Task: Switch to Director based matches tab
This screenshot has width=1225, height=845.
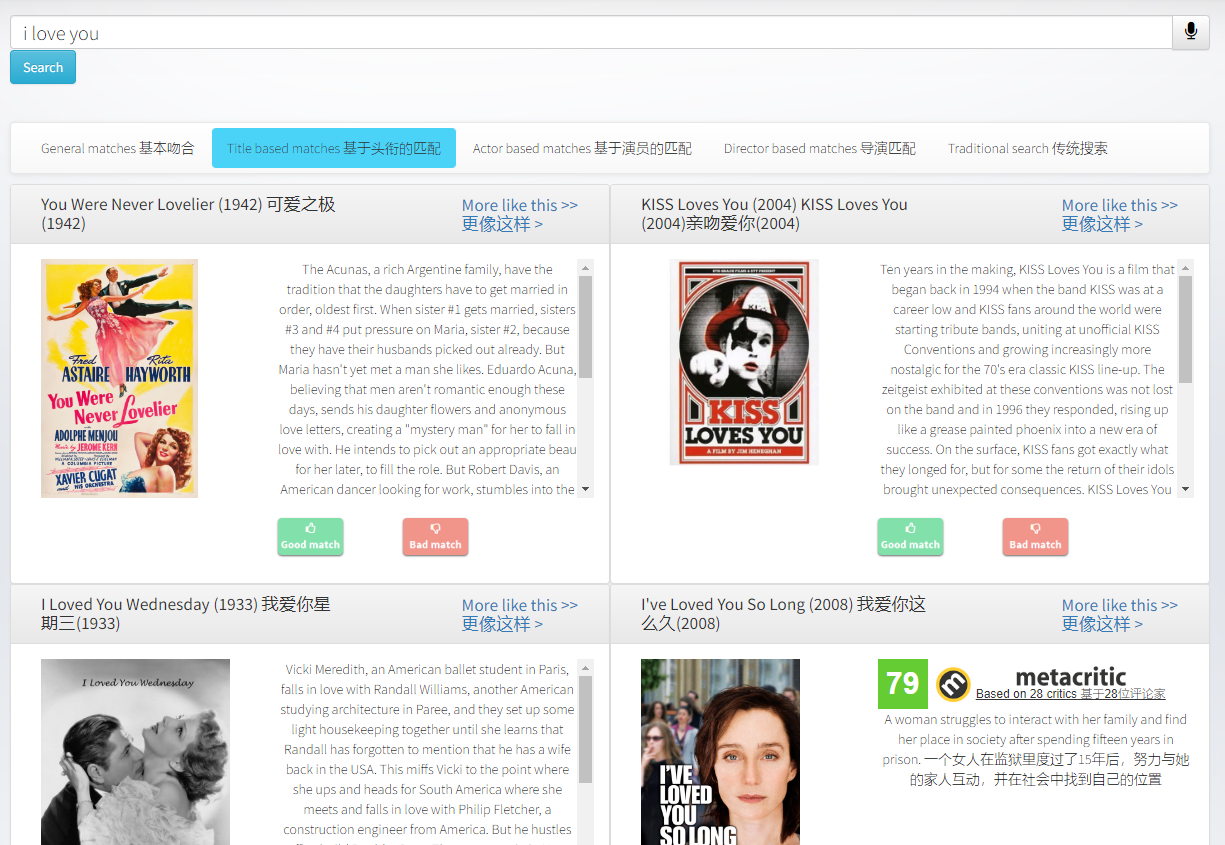Action: tap(819, 148)
